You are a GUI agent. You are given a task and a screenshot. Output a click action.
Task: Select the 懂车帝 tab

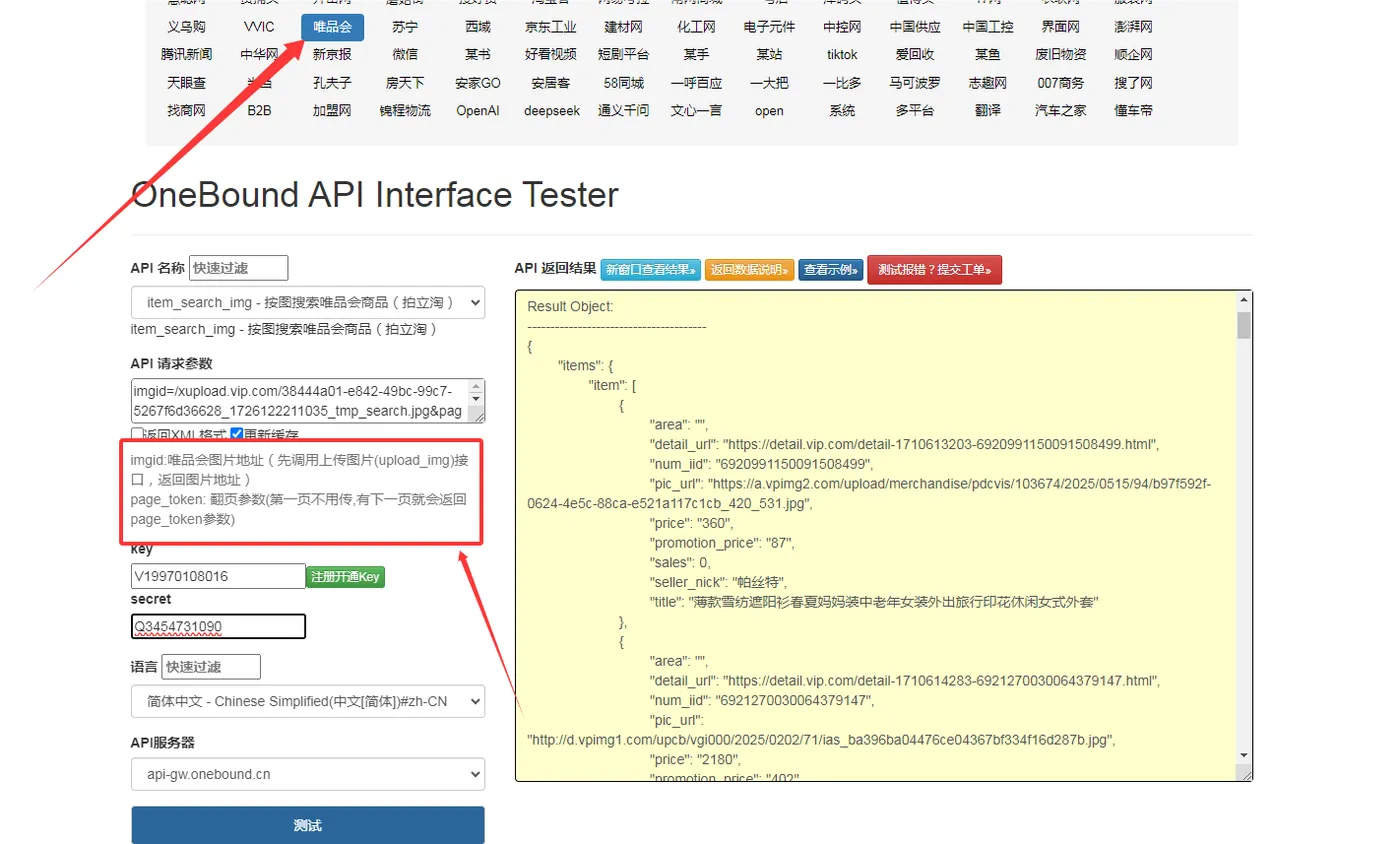pyautogui.click(x=1133, y=111)
